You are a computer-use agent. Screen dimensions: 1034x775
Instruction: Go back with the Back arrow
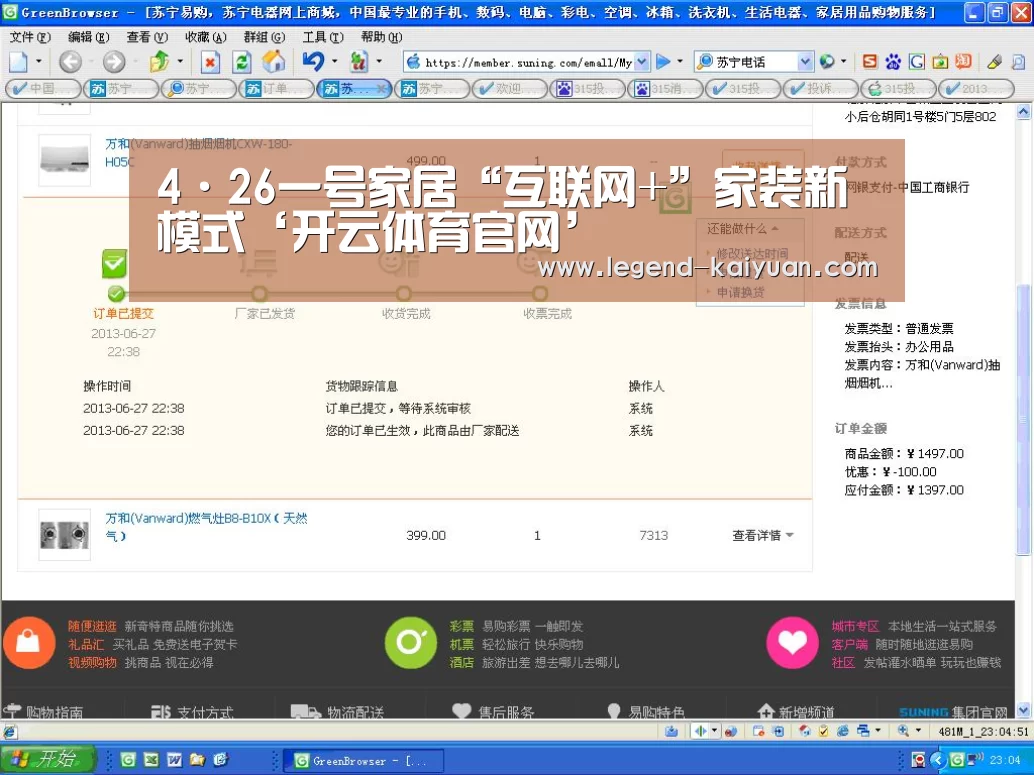pyautogui.click(x=70, y=62)
